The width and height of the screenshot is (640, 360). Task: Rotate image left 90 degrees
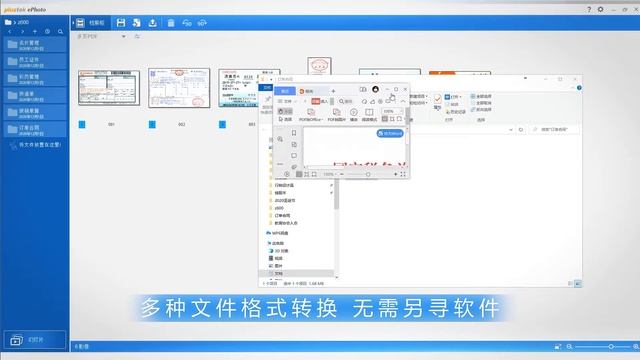click(x=187, y=23)
